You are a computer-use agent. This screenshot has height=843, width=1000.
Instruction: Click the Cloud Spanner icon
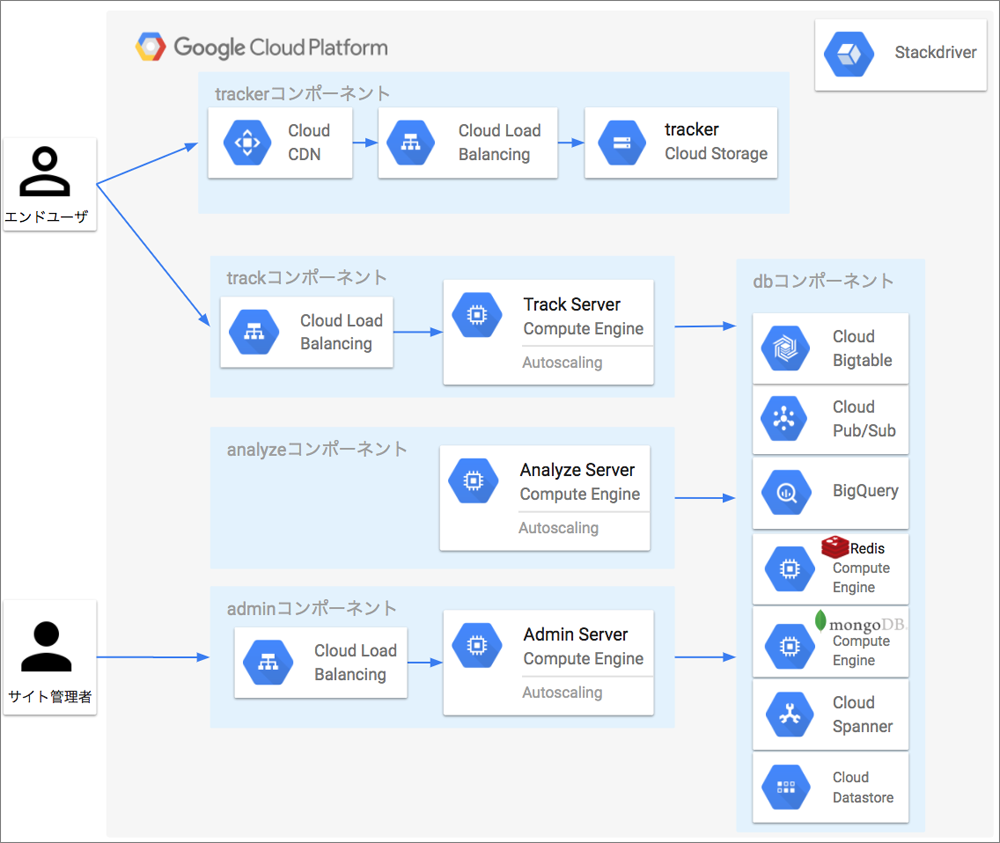[x=790, y=715]
